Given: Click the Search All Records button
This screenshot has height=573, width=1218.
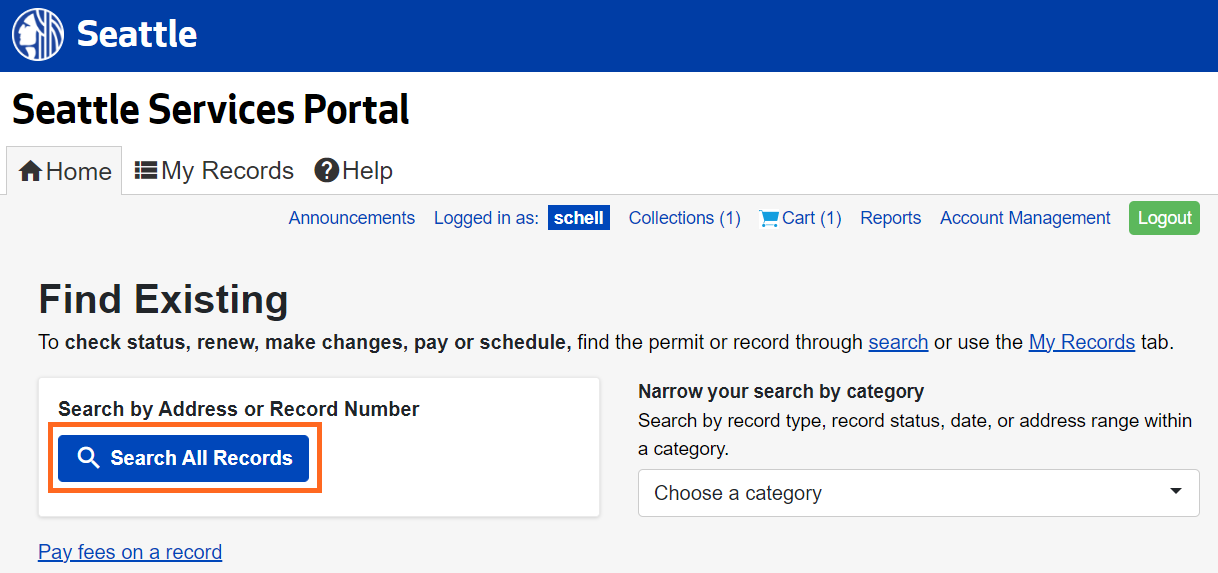Looking at the screenshot, I should [184, 458].
